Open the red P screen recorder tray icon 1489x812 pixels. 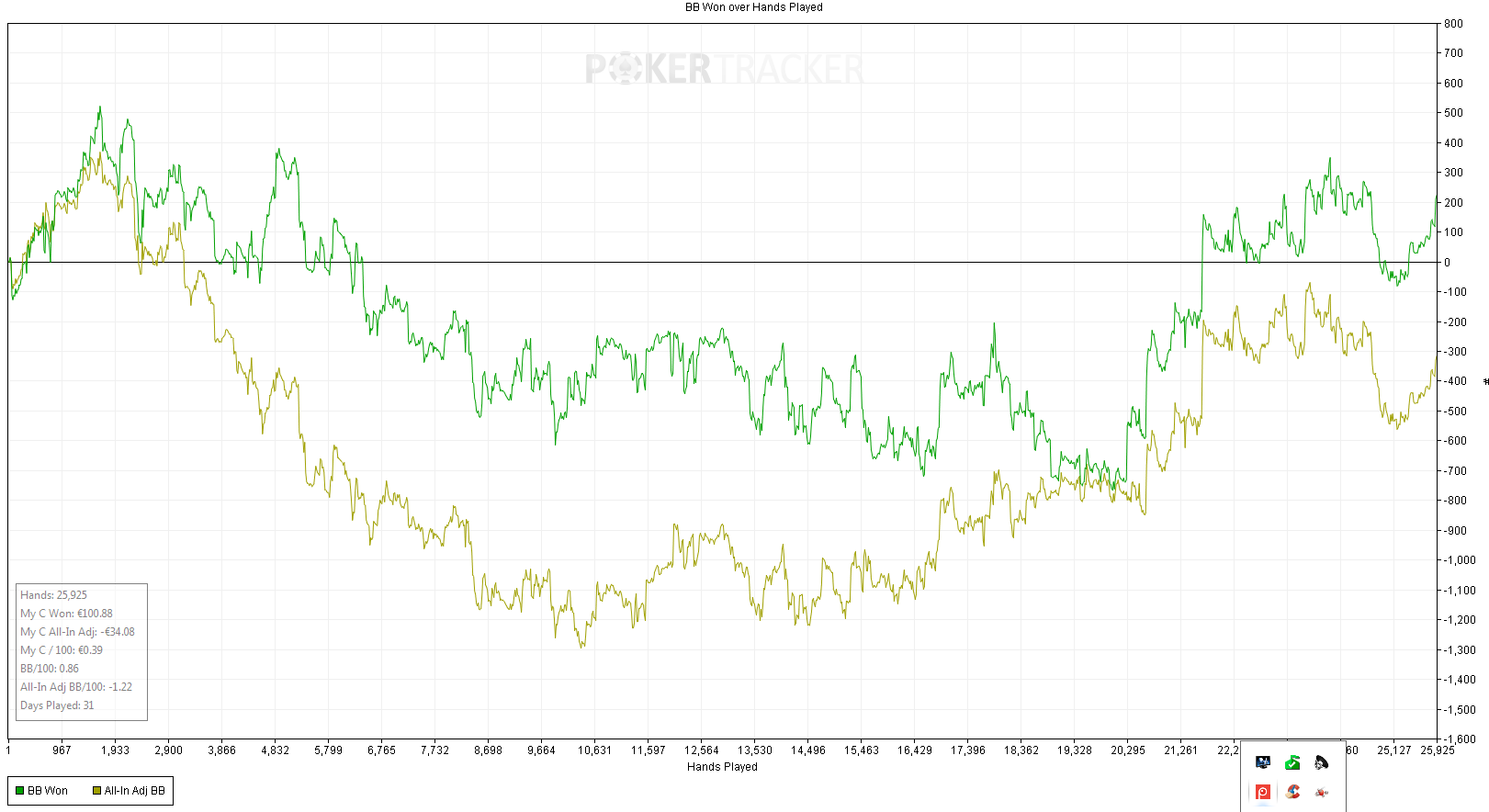(1263, 792)
